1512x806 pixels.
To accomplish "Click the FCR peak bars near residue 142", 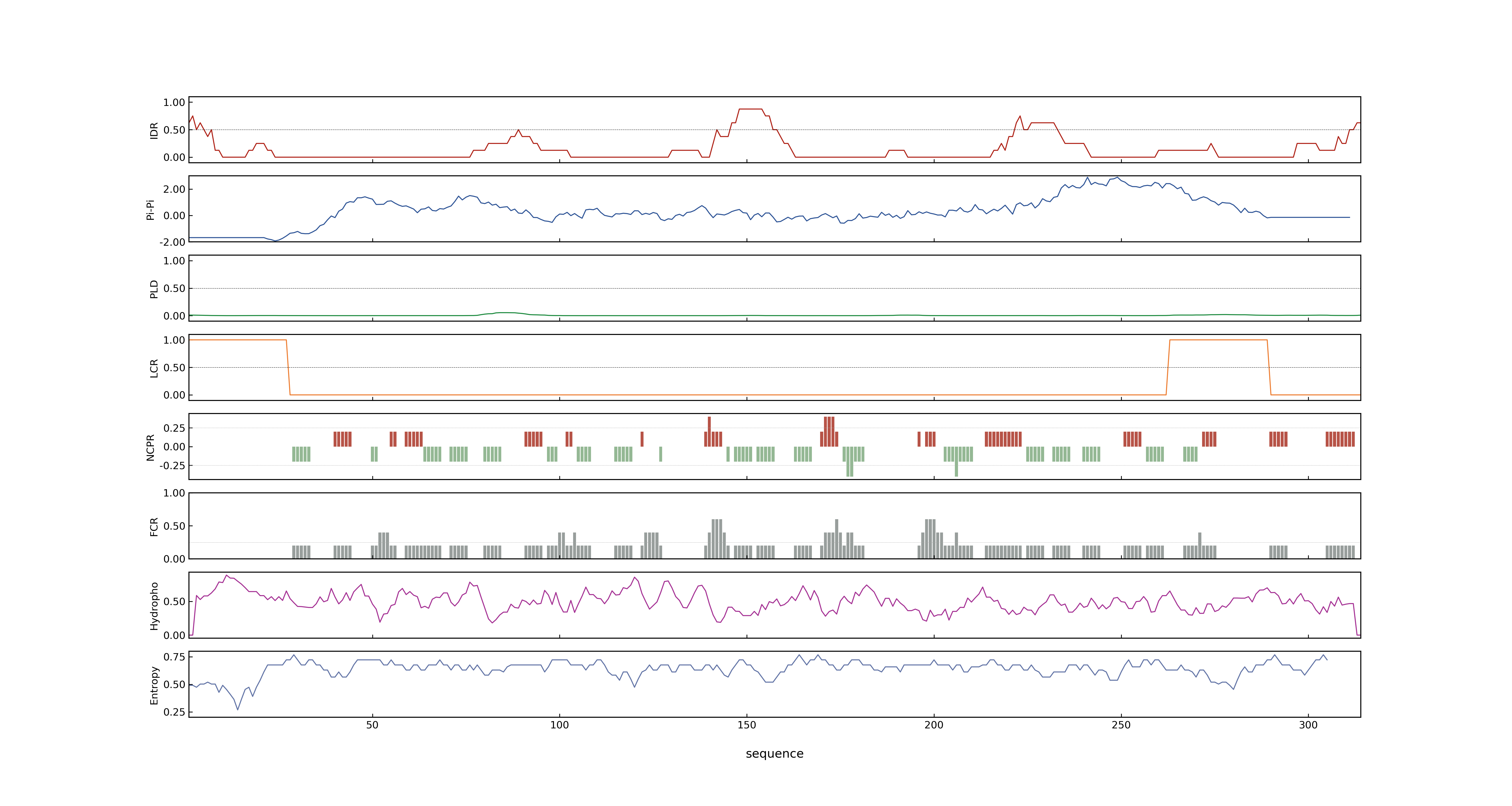I will [717, 539].
